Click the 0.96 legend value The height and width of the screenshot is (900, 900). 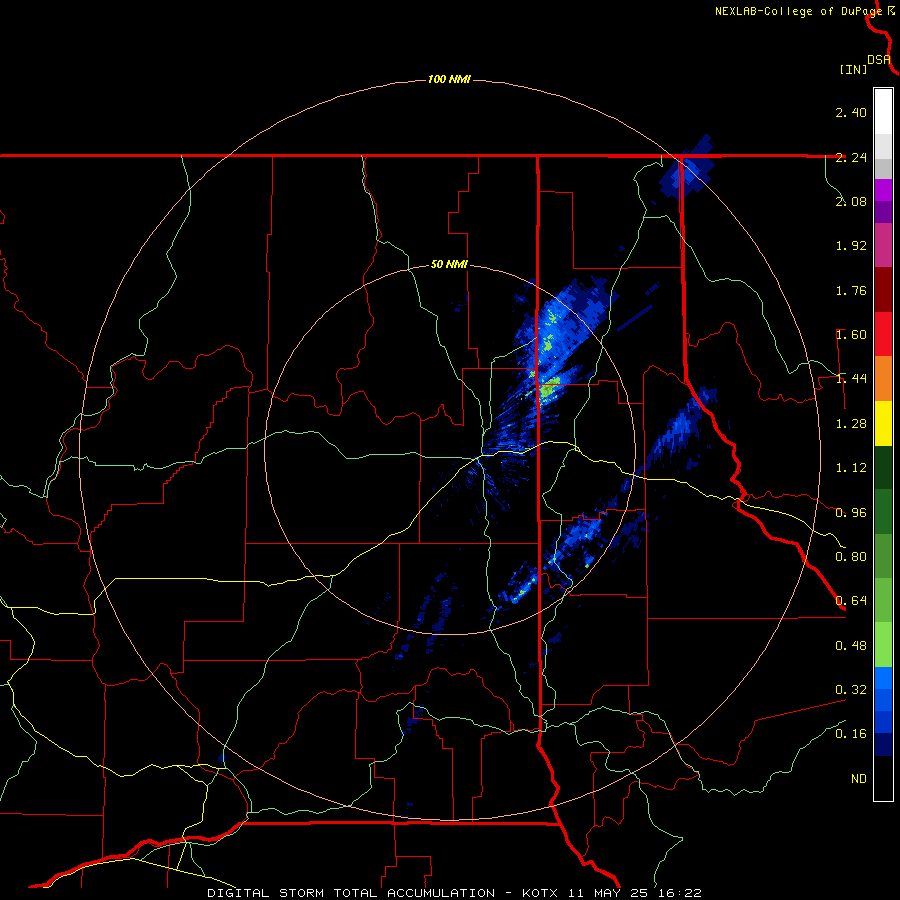pyautogui.click(x=851, y=513)
